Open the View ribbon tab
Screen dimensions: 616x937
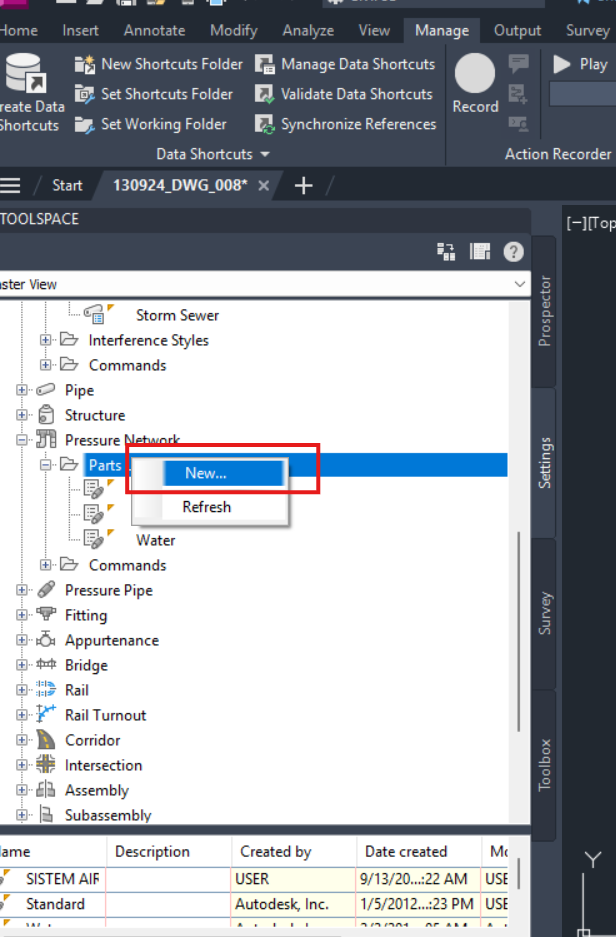click(x=374, y=30)
